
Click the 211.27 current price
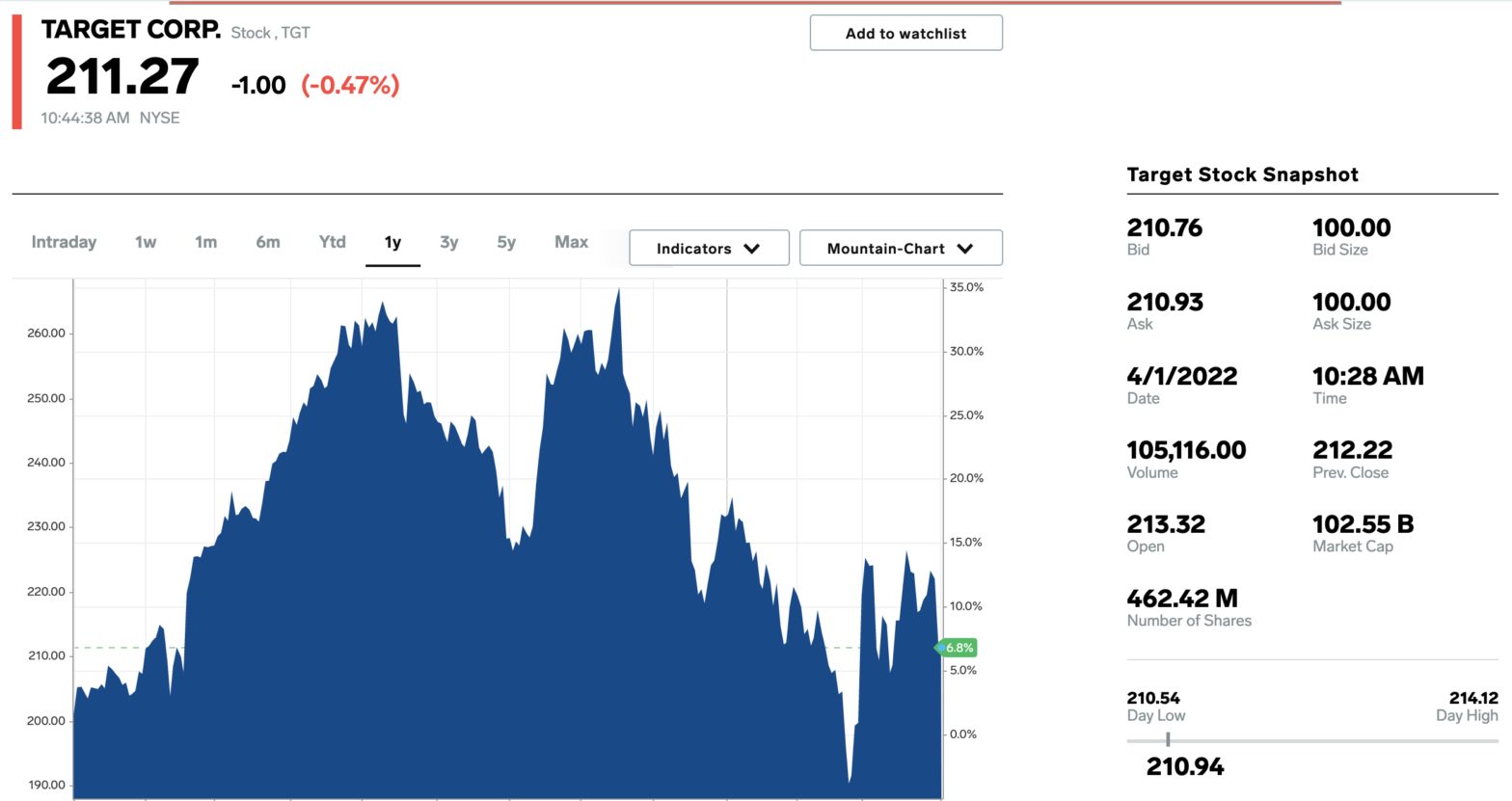[x=122, y=77]
